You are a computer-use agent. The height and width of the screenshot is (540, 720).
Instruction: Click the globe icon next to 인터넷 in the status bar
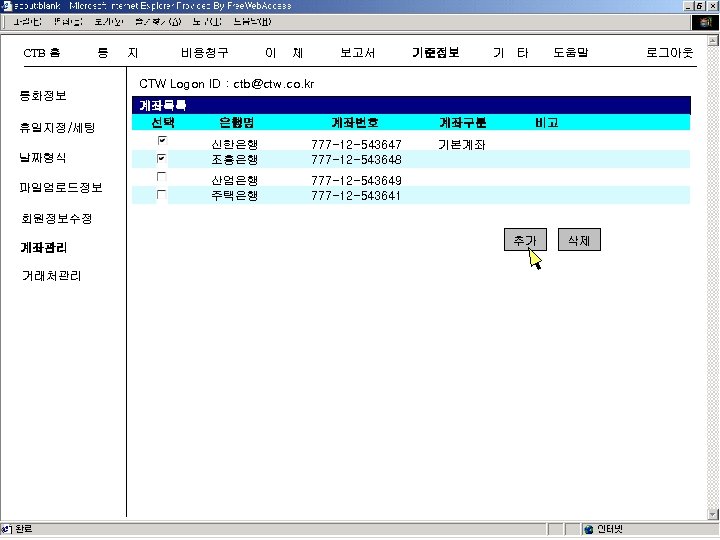[x=588, y=529]
